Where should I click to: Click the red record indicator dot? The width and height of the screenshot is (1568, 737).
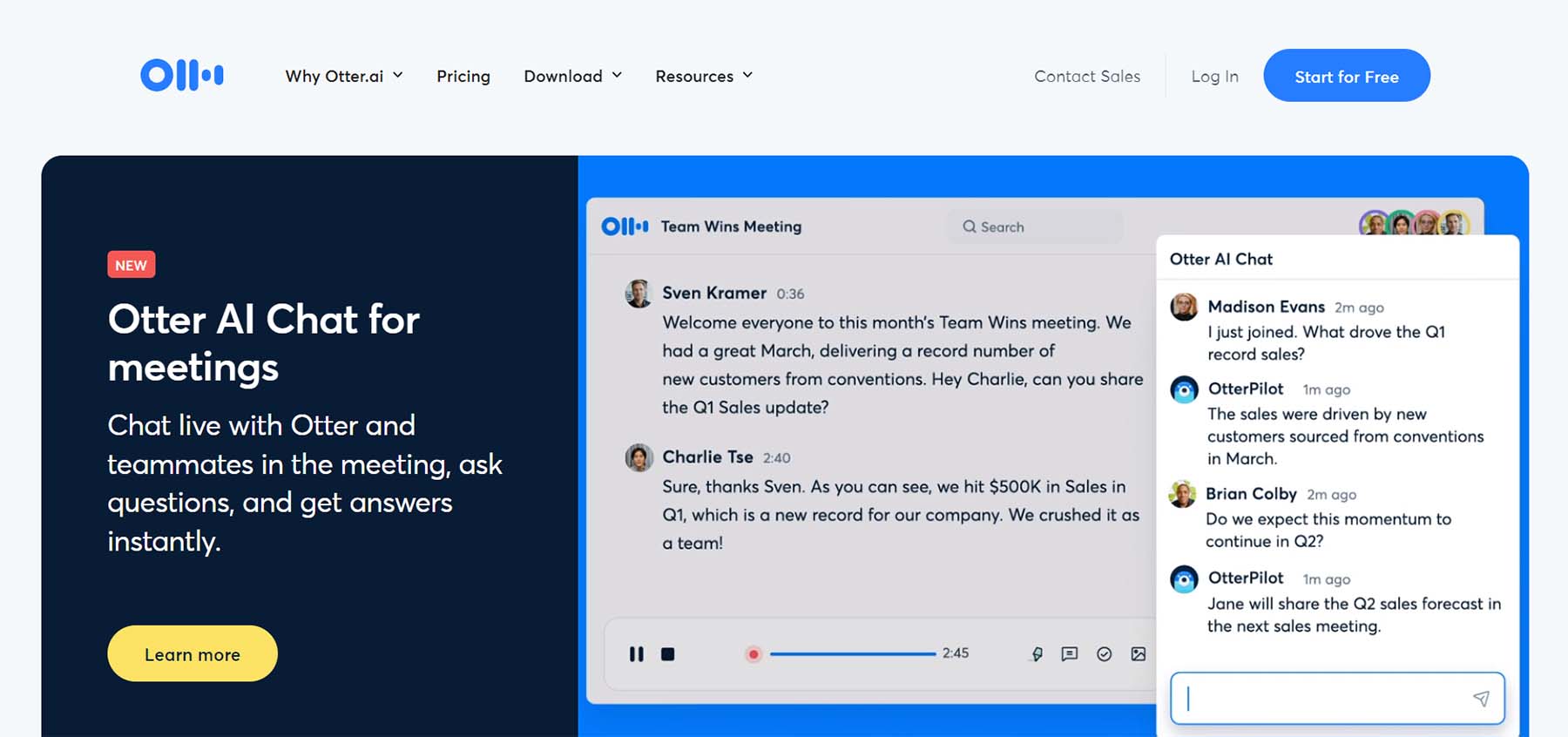[754, 653]
